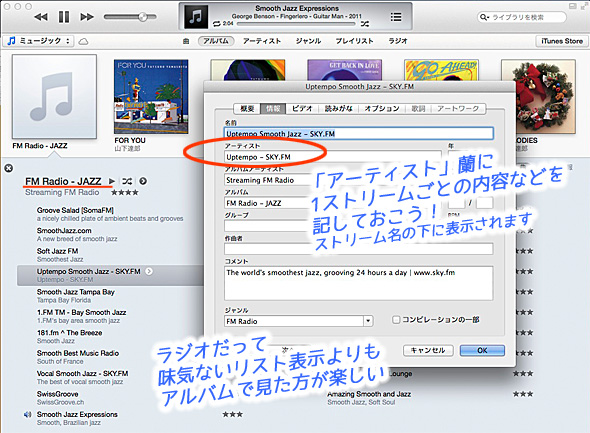Click the 作曲者 composer field
The image size is (590, 433).
coord(359,249)
